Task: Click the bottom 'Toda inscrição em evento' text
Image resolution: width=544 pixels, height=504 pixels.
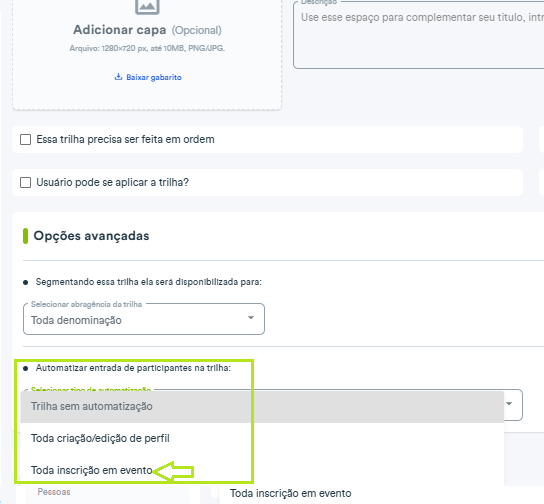Action: [x=290, y=493]
